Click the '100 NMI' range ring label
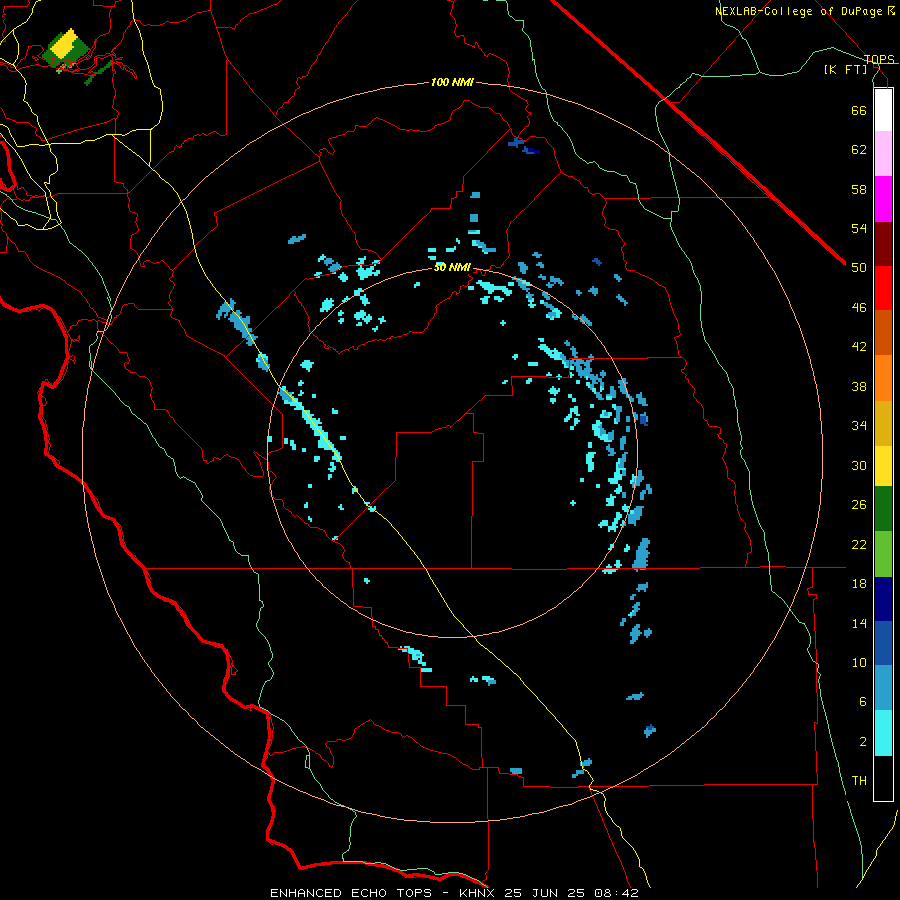 452,82
